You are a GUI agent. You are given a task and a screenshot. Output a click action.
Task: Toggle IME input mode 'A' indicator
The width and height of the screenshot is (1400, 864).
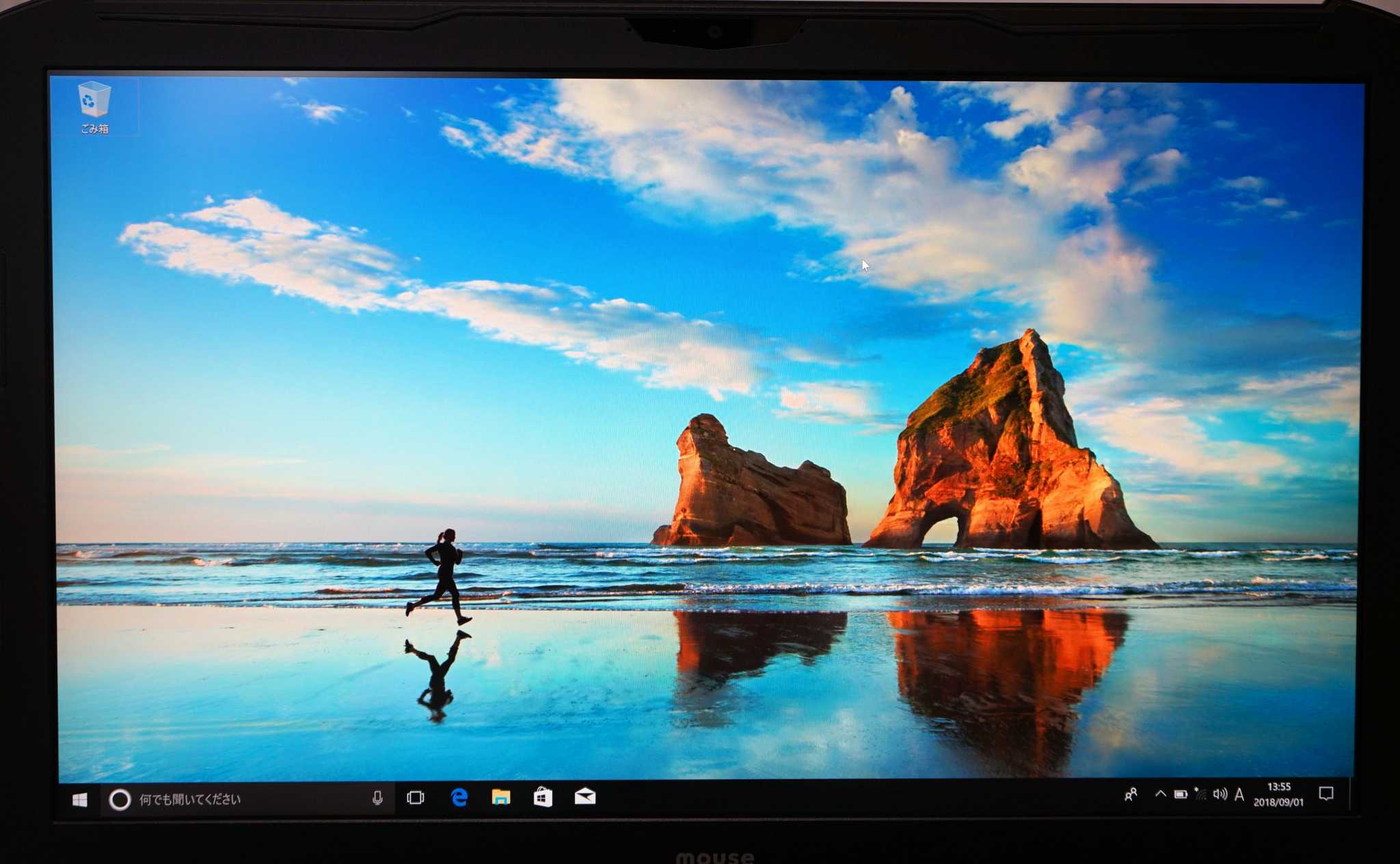point(1239,794)
